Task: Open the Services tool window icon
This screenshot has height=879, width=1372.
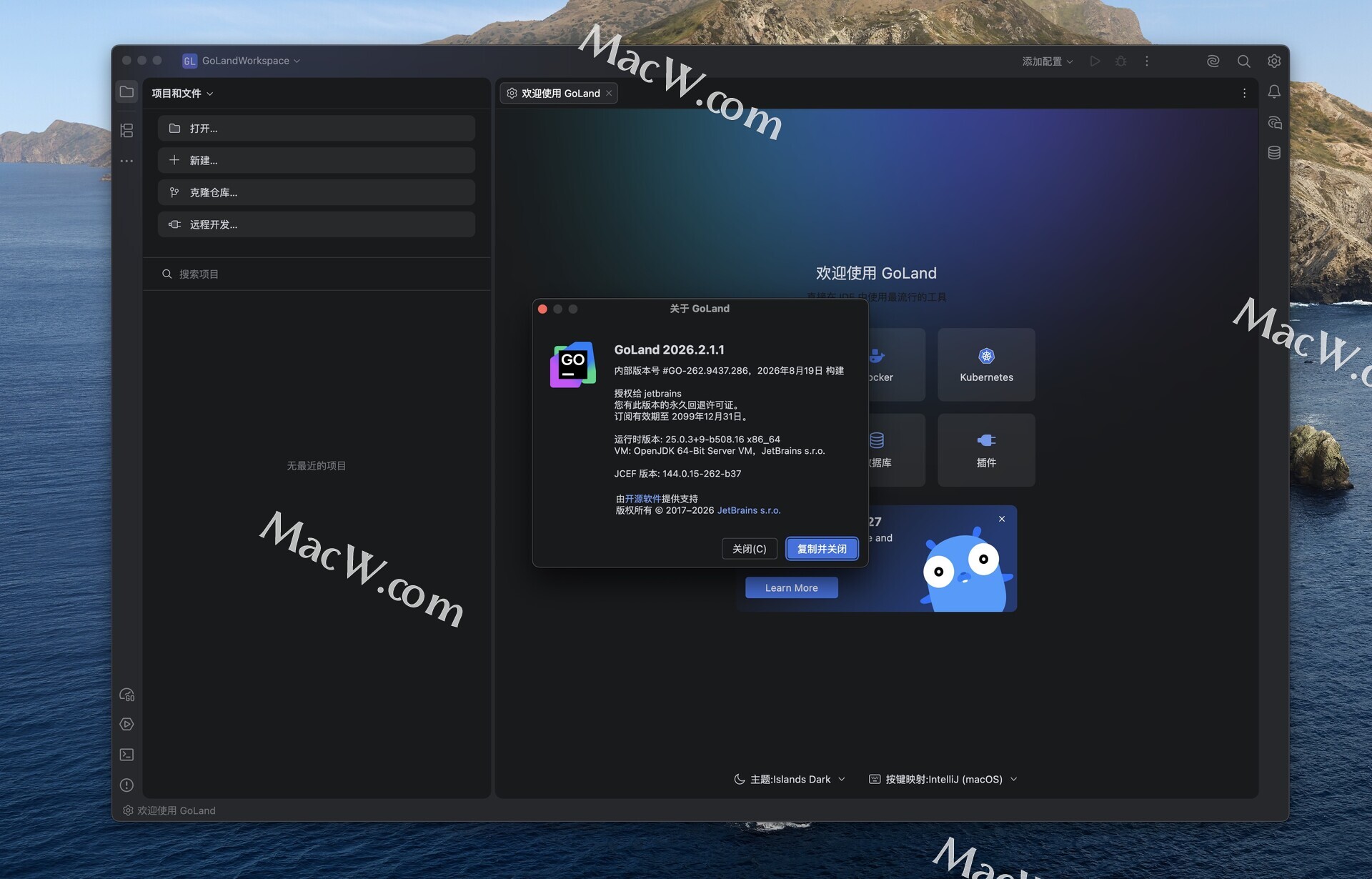Action: pos(126,725)
